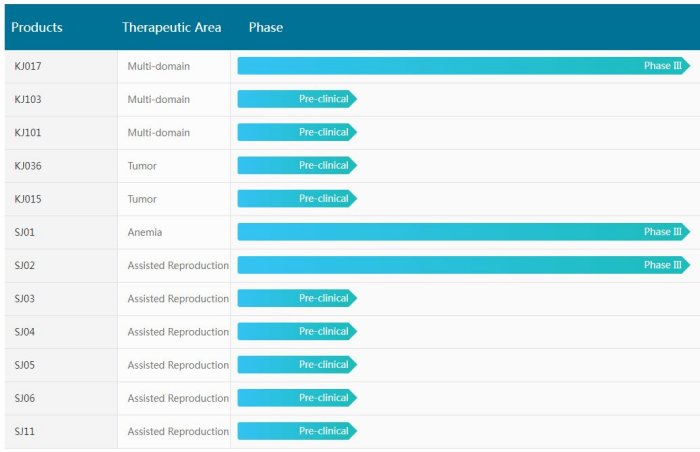Select the SJ06 product name
The width and height of the screenshot is (700, 452).
click(x=25, y=398)
